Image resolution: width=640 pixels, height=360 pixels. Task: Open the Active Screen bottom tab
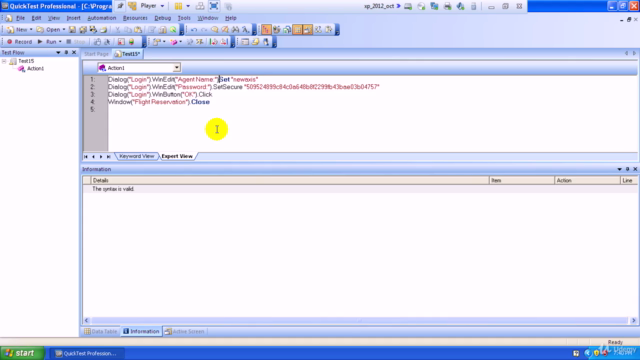pos(184,331)
